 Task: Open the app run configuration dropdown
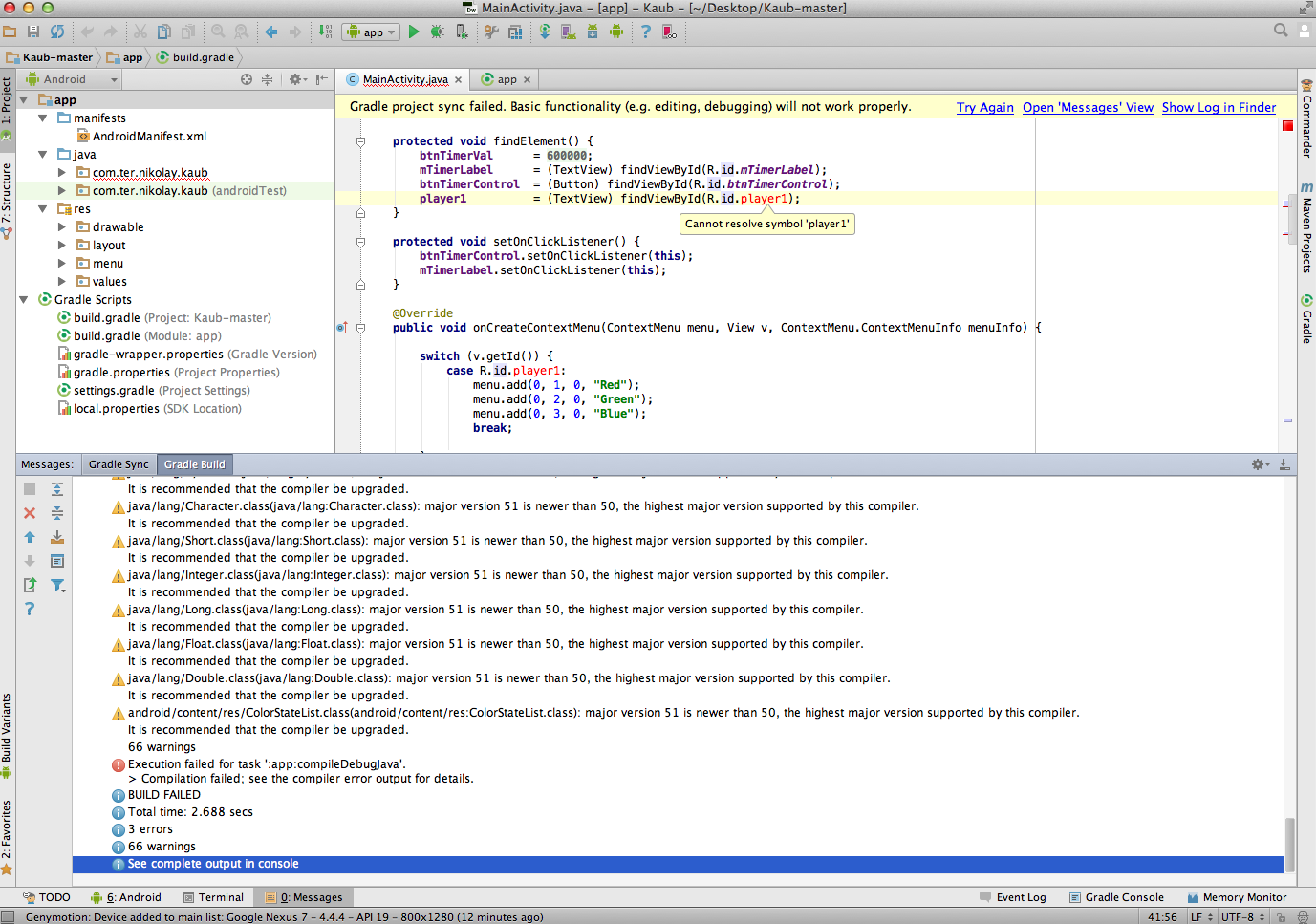(370, 32)
